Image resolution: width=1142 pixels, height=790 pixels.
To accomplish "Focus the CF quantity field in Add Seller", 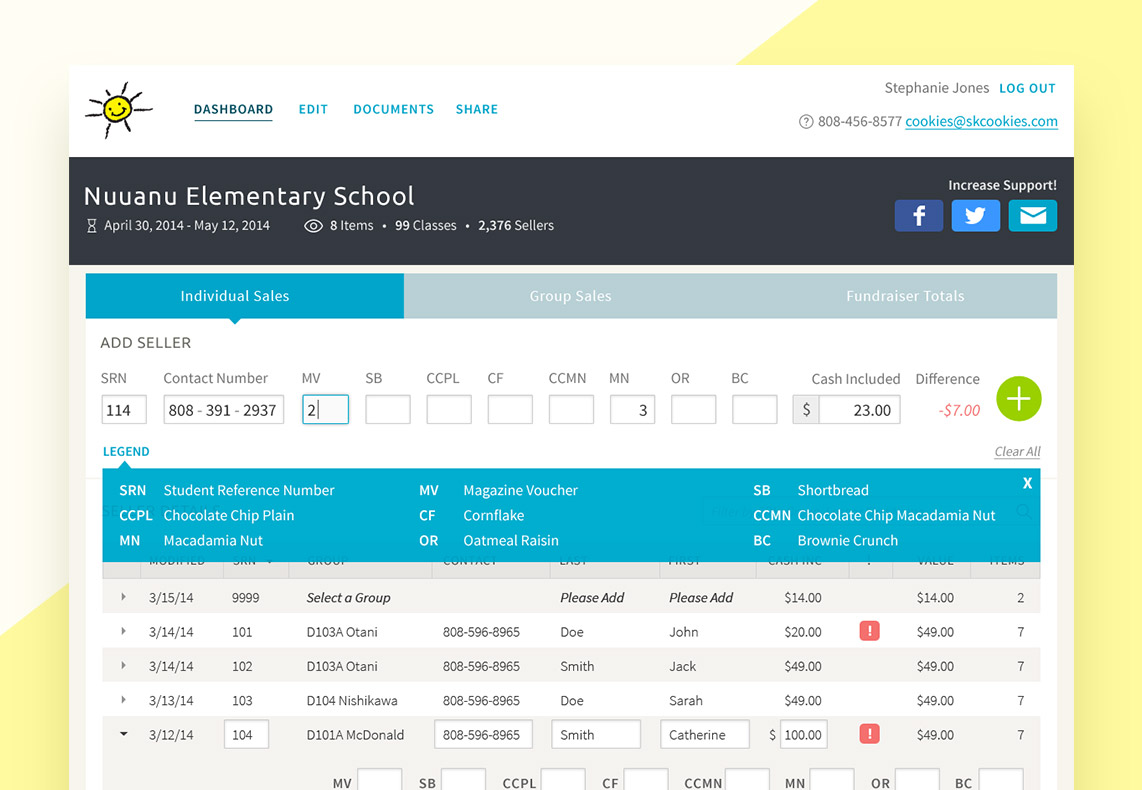I will tap(510, 409).
